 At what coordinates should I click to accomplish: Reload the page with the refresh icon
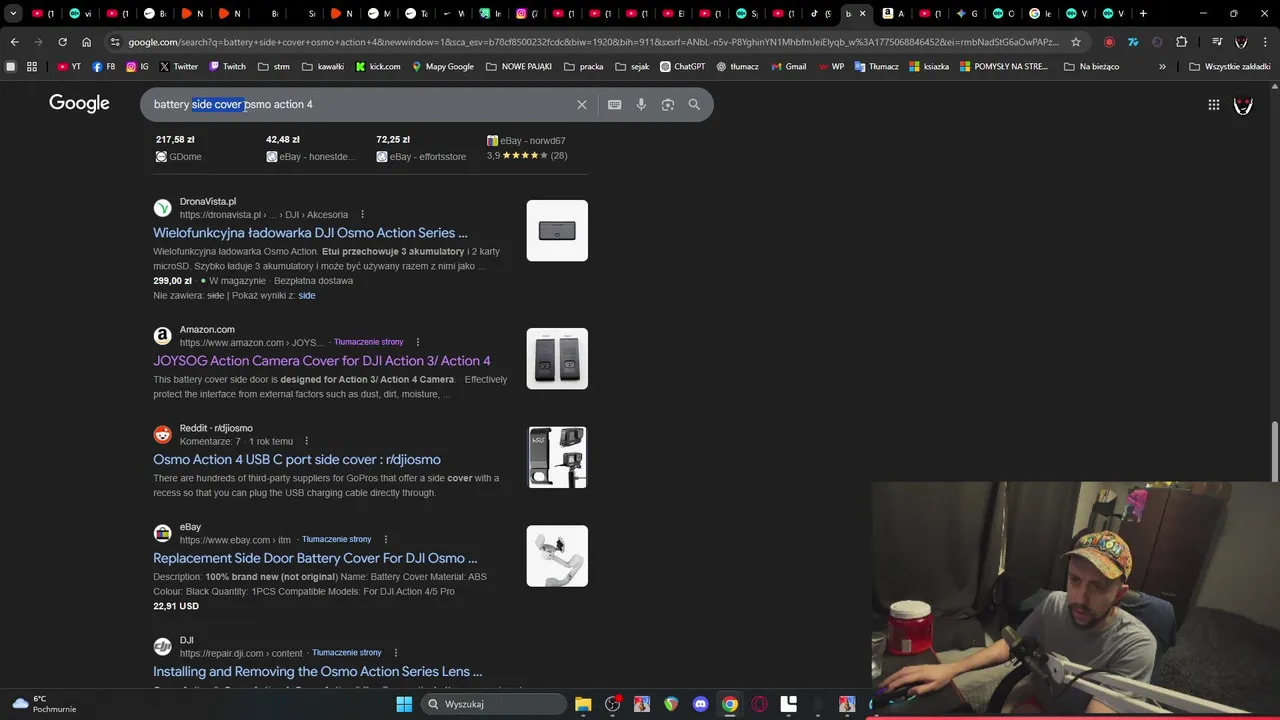(62, 42)
